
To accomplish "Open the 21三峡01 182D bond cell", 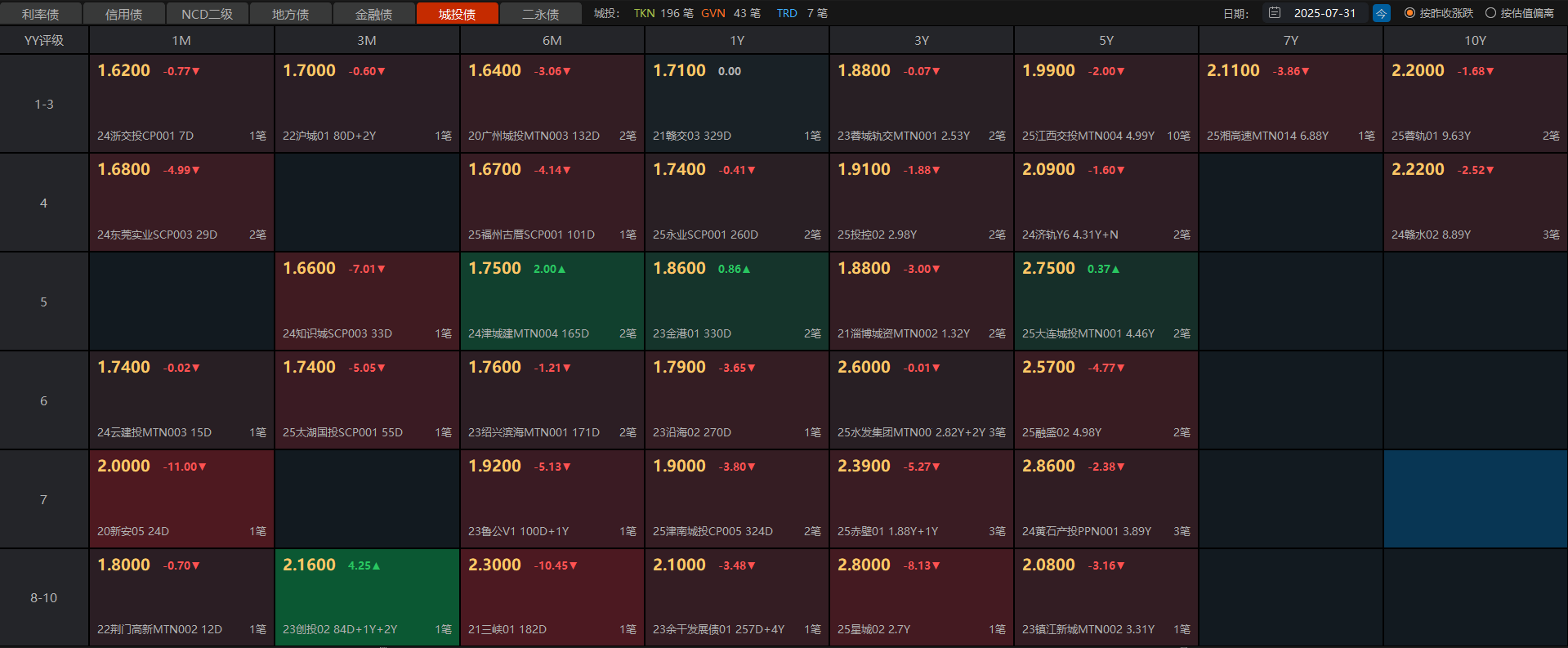I will (x=552, y=597).
